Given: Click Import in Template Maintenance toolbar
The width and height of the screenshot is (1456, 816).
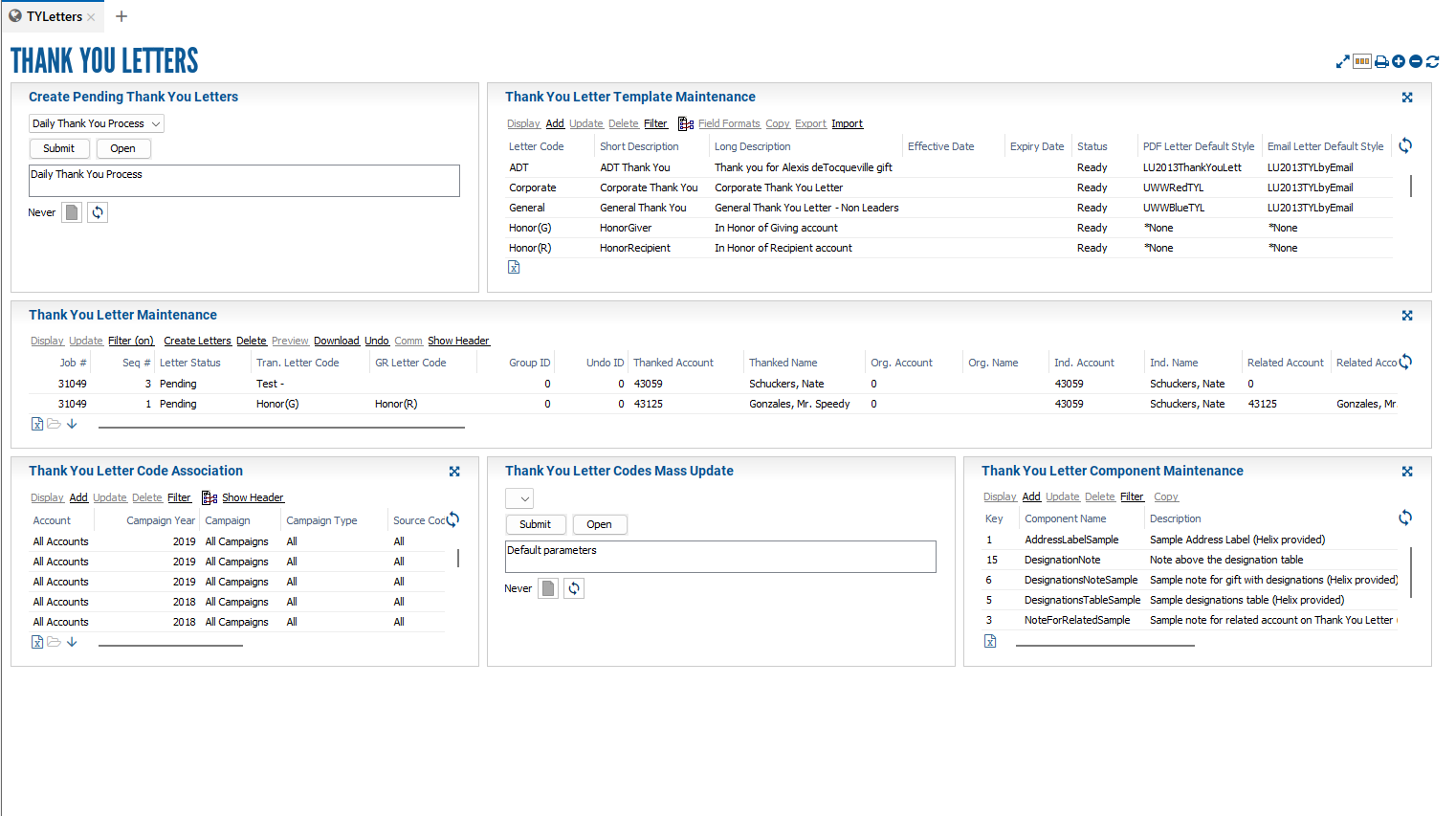Looking at the screenshot, I should click(x=848, y=123).
